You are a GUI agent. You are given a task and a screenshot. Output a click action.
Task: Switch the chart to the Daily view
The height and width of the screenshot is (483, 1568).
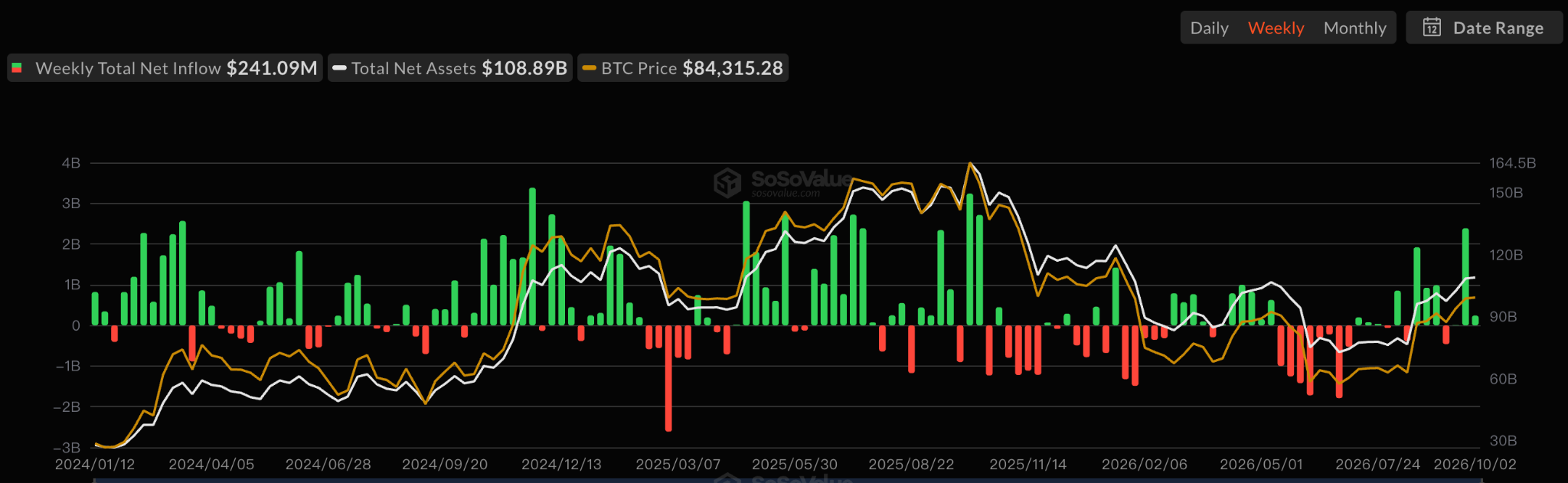pyautogui.click(x=1209, y=28)
